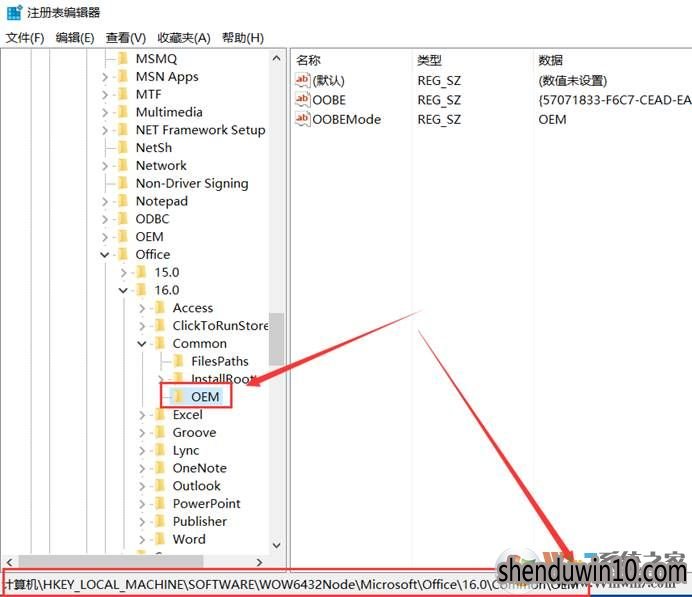Viewport: 692px width, 597px height.
Task: Select the NET Framework Setup label
Action: [200, 130]
